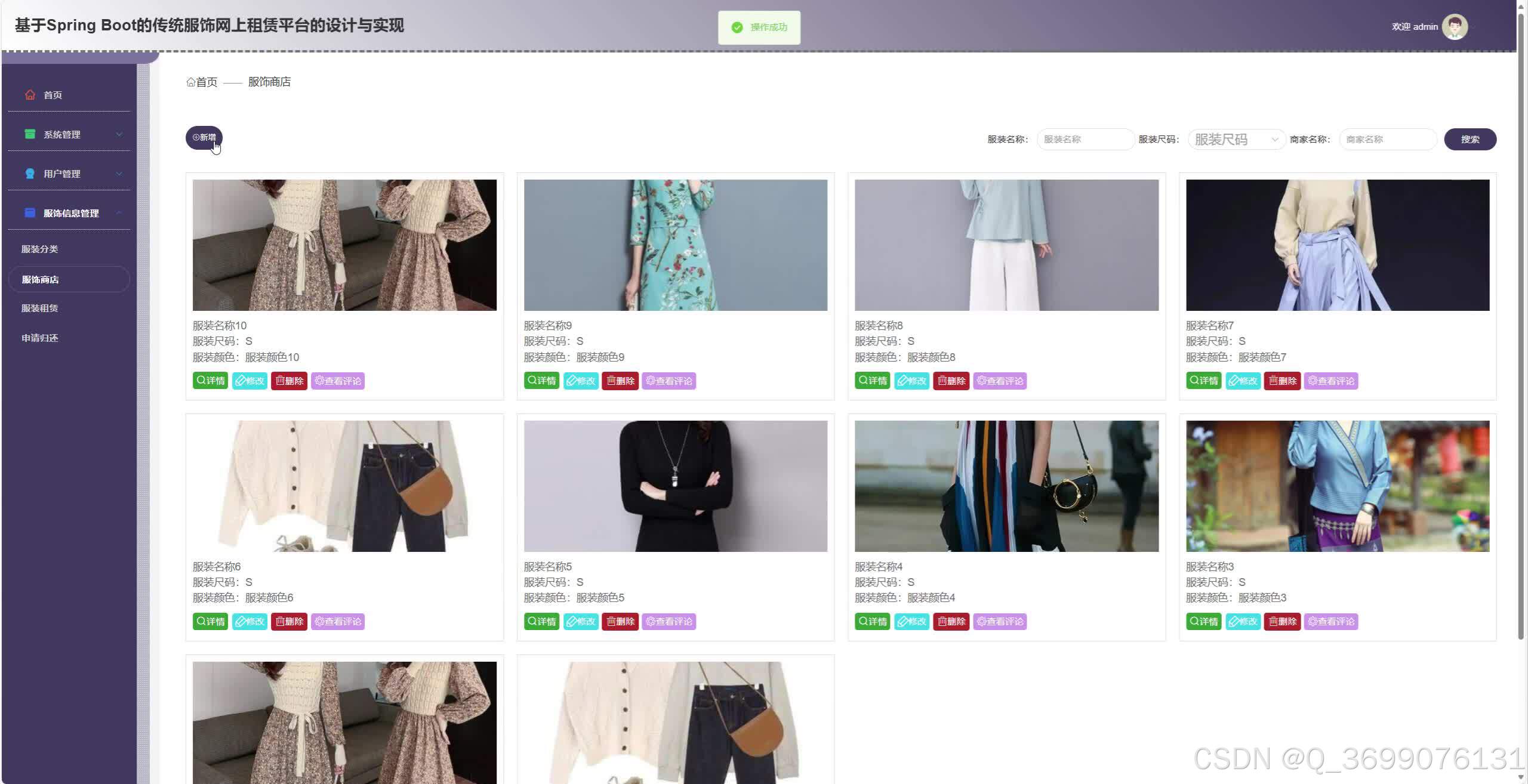Open 详情 for 服装名称4
Image resolution: width=1528 pixels, height=784 pixels.
(872, 621)
